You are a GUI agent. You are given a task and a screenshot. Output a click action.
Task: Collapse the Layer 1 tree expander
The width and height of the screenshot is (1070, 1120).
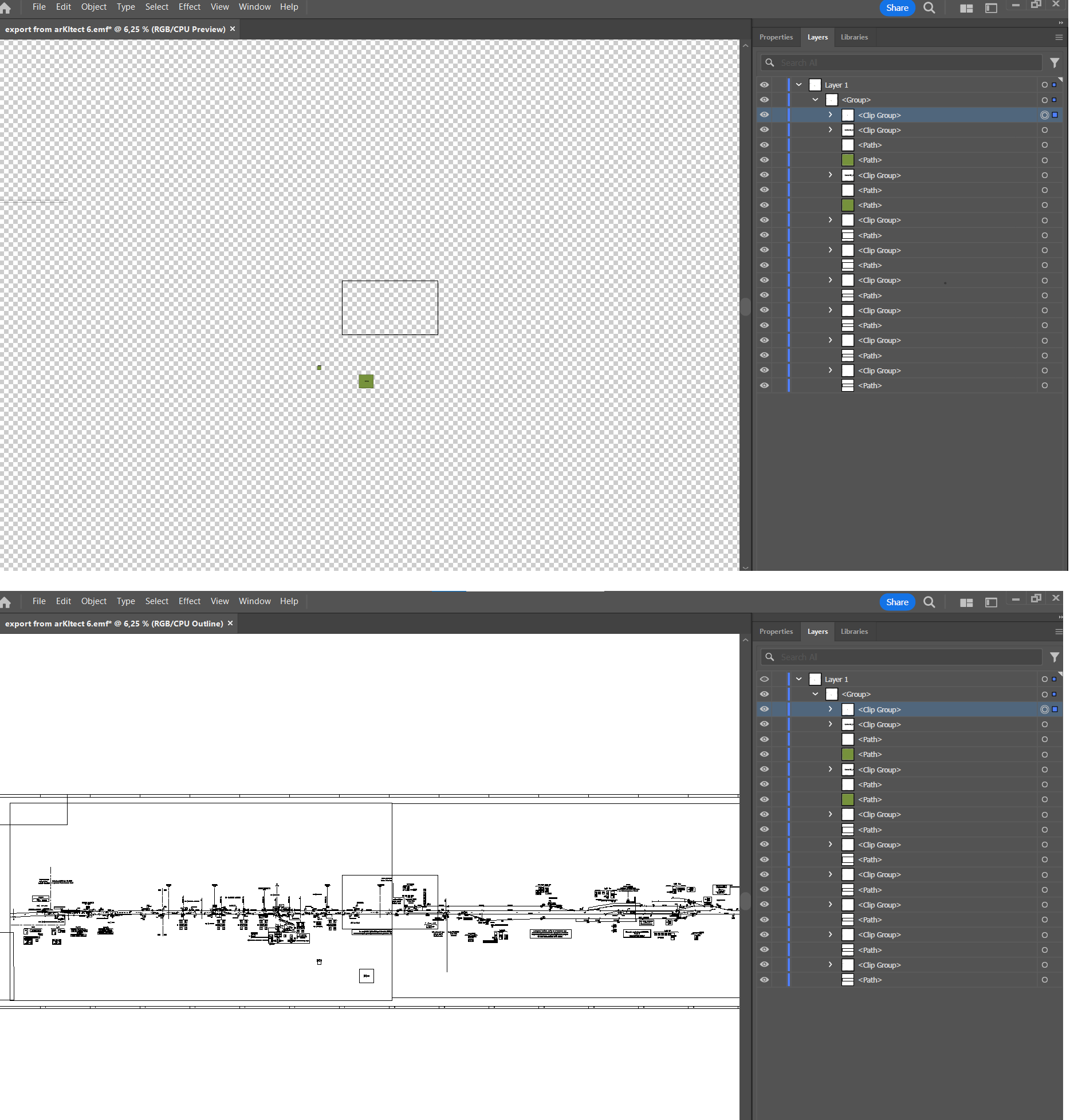click(798, 84)
